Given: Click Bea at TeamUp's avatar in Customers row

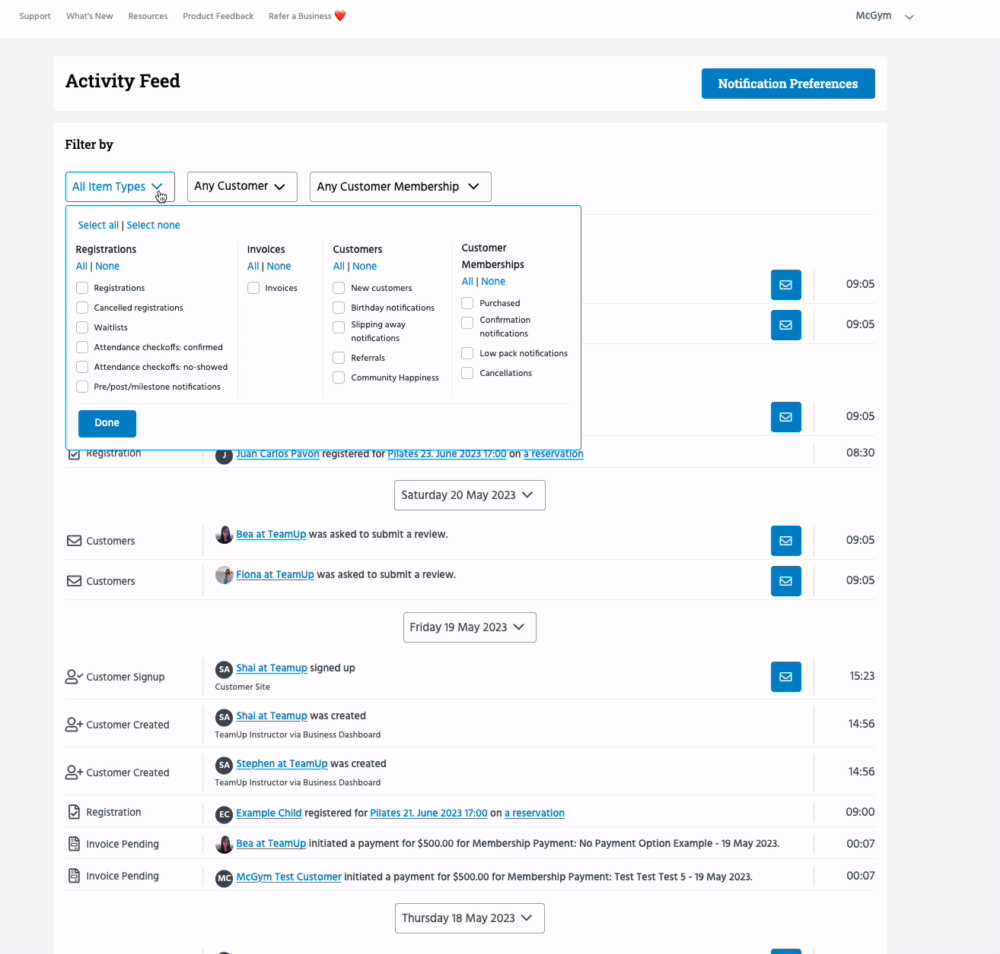Looking at the screenshot, I should coord(224,535).
